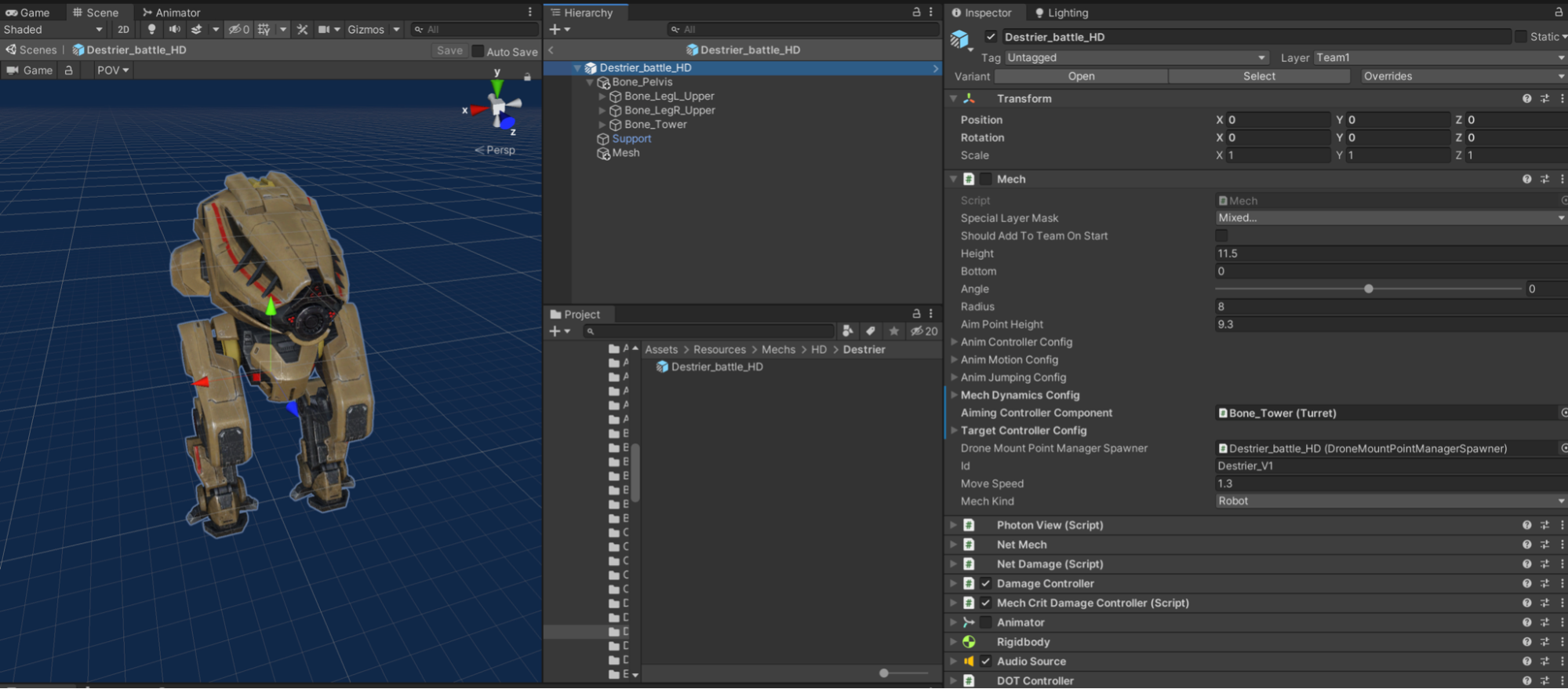Click the Select variant button
The width and height of the screenshot is (1568, 689).
[1258, 76]
